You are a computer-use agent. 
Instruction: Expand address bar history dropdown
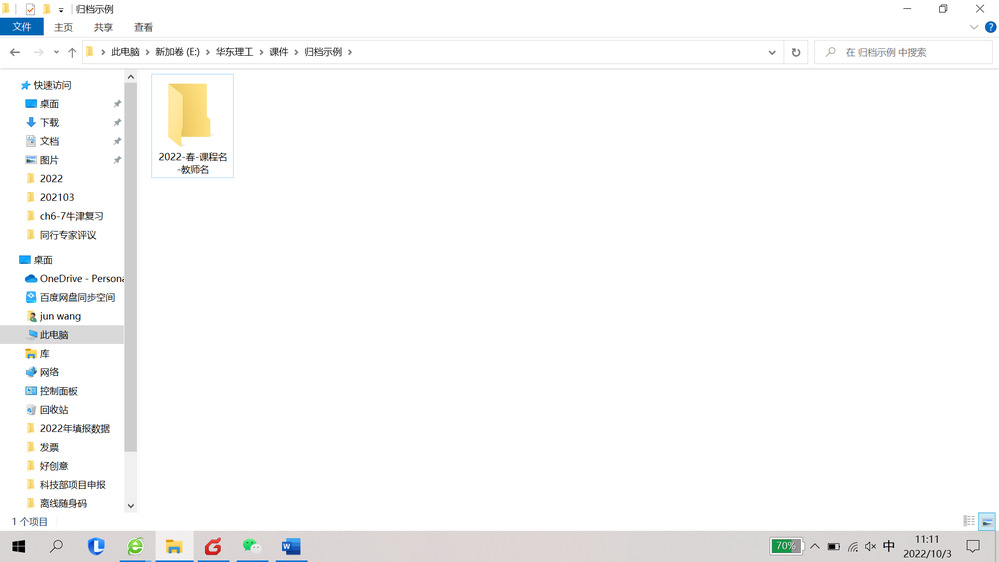point(772,52)
